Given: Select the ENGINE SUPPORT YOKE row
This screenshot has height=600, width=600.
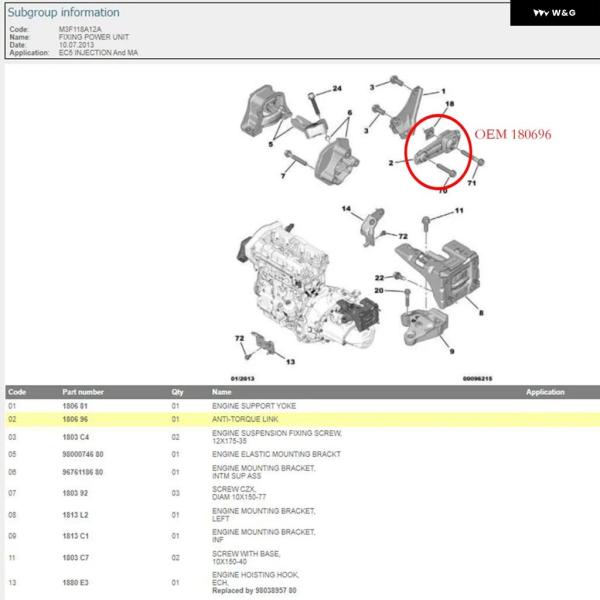Looking at the screenshot, I should pyautogui.click(x=300, y=406).
